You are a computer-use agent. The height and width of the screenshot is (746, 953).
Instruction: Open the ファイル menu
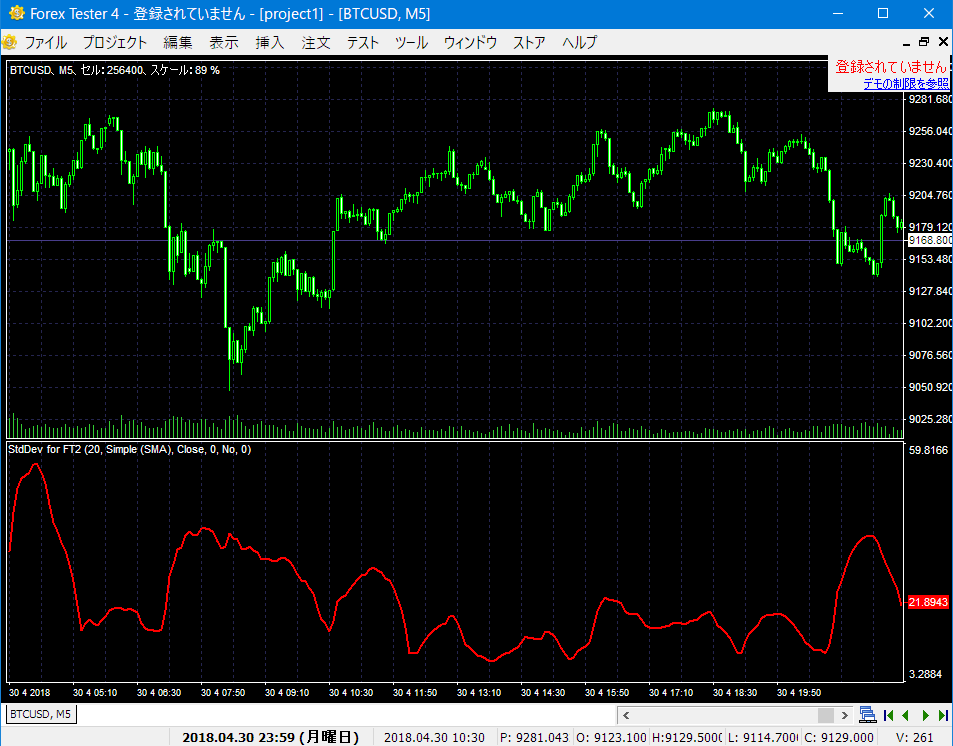pyautogui.click(x=46, y=43)
